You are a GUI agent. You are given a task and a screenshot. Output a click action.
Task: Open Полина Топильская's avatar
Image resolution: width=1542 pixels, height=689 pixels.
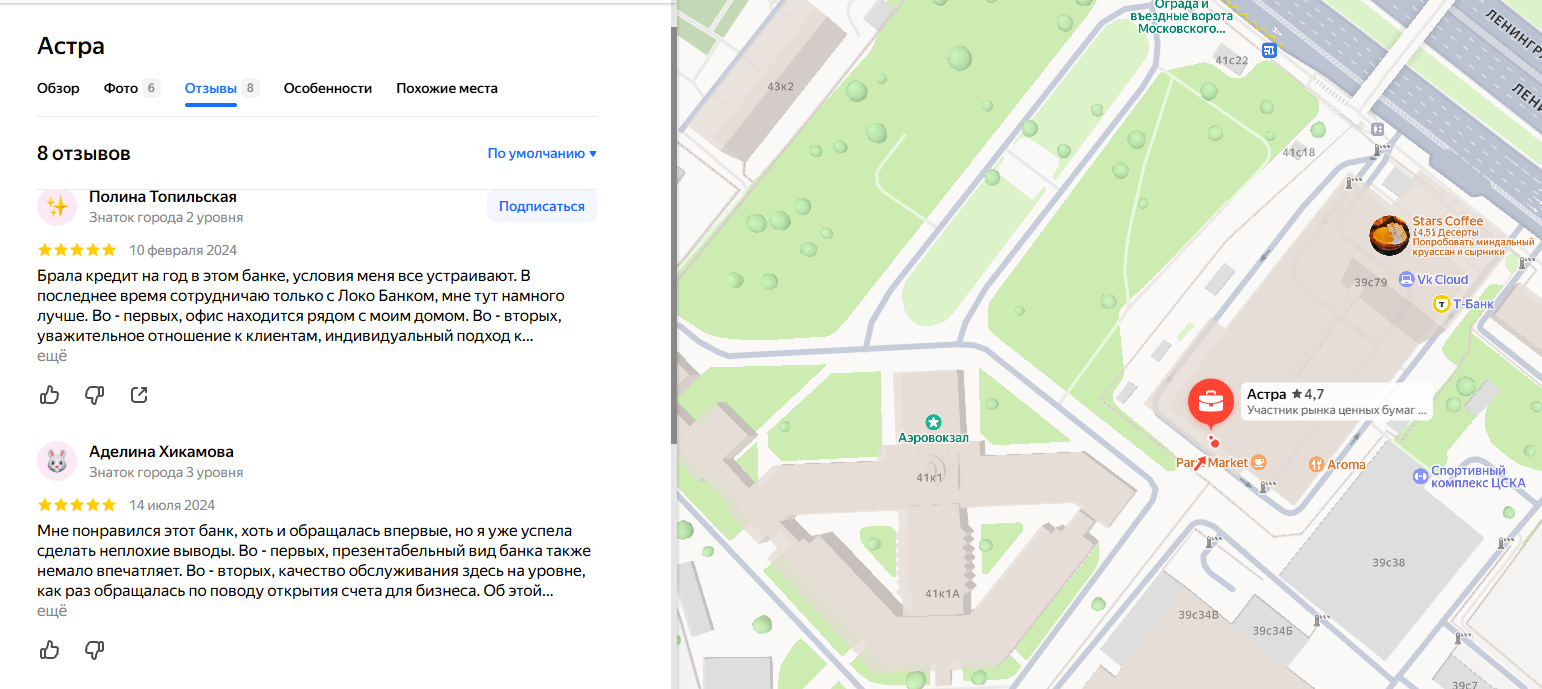57,206
